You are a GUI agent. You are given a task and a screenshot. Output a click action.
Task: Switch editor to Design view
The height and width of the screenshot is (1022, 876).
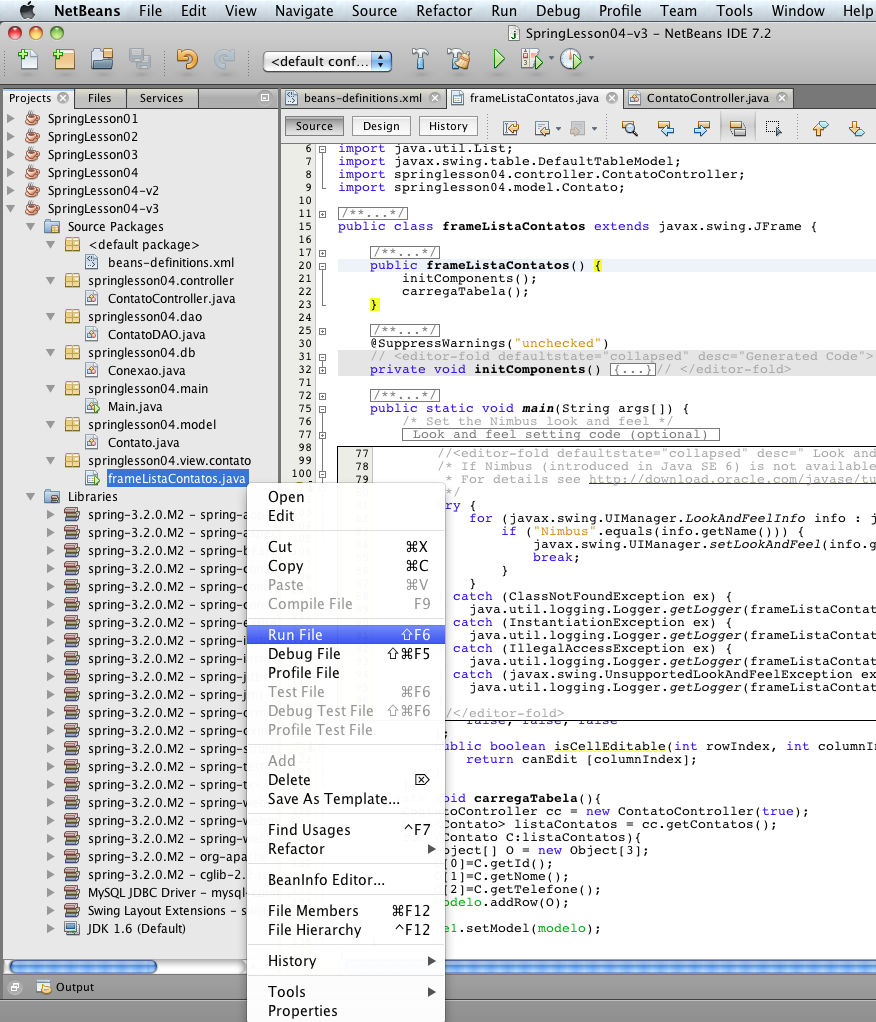click(381, 127)
